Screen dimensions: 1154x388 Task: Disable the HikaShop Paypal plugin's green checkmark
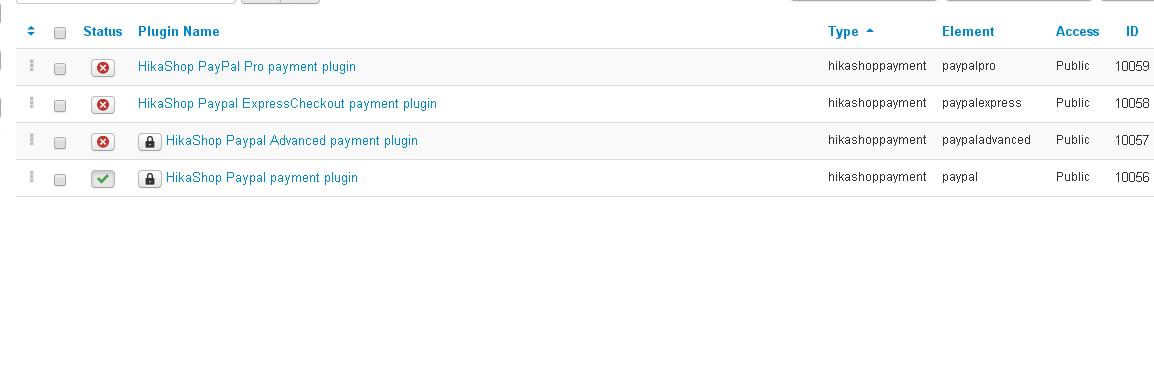point(103,178)
